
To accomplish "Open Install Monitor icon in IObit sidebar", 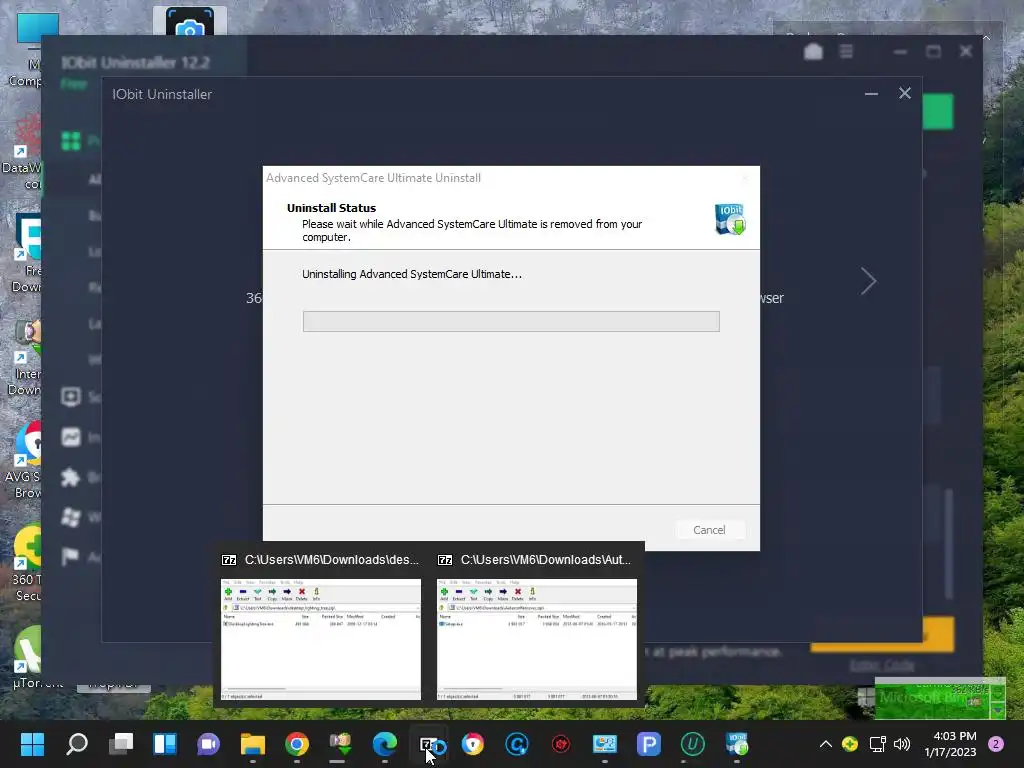I will tap(71, 437).
